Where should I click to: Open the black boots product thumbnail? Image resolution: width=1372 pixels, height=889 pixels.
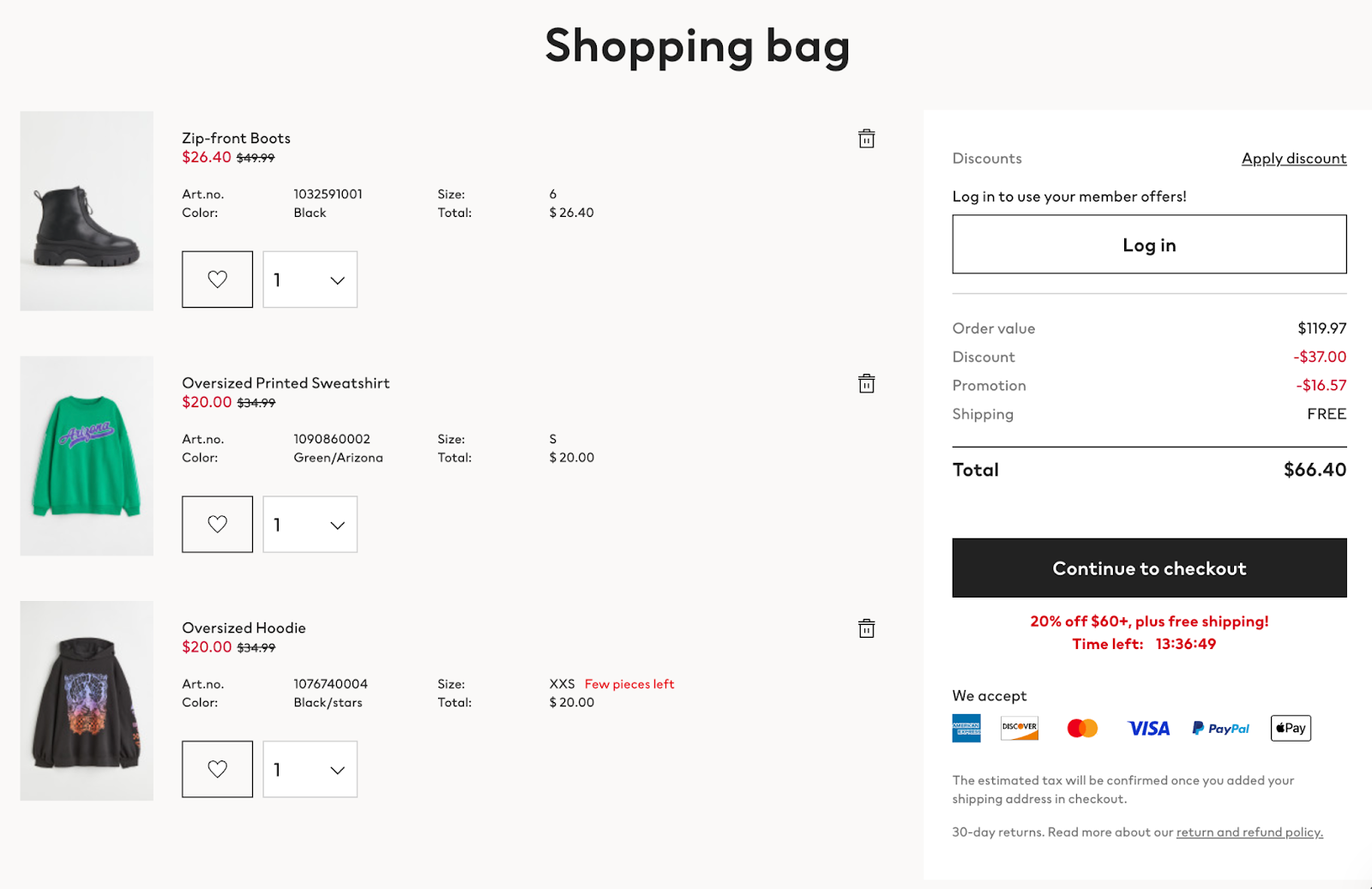87,211
